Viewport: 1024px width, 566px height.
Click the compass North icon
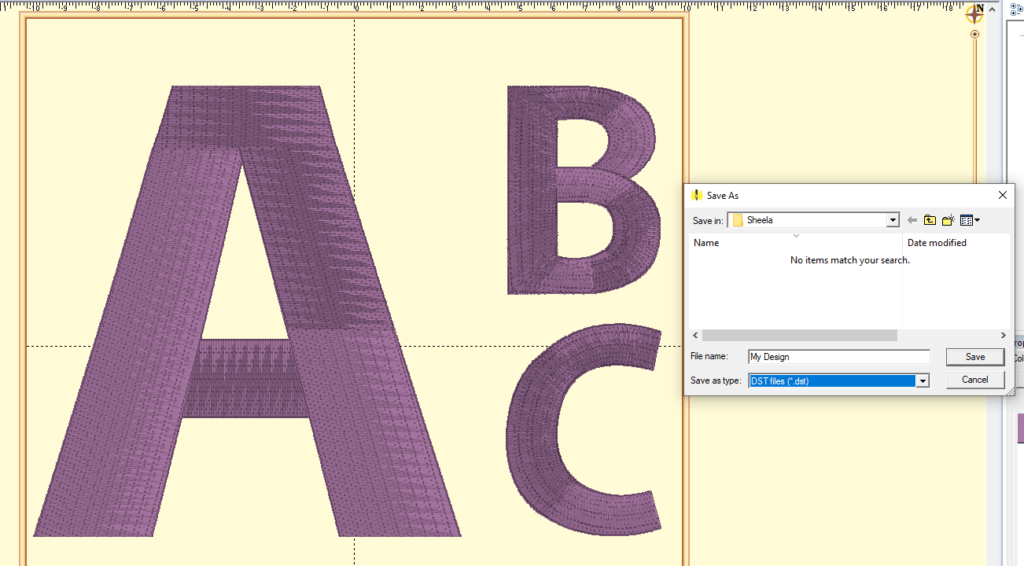pos(974,14)
